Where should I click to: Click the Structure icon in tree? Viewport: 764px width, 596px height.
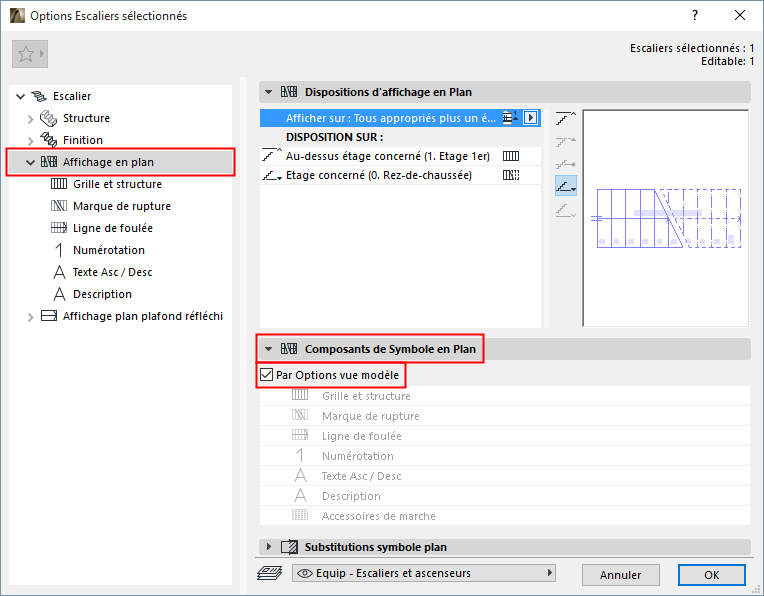pyautogui.click(x=48, y=118)
